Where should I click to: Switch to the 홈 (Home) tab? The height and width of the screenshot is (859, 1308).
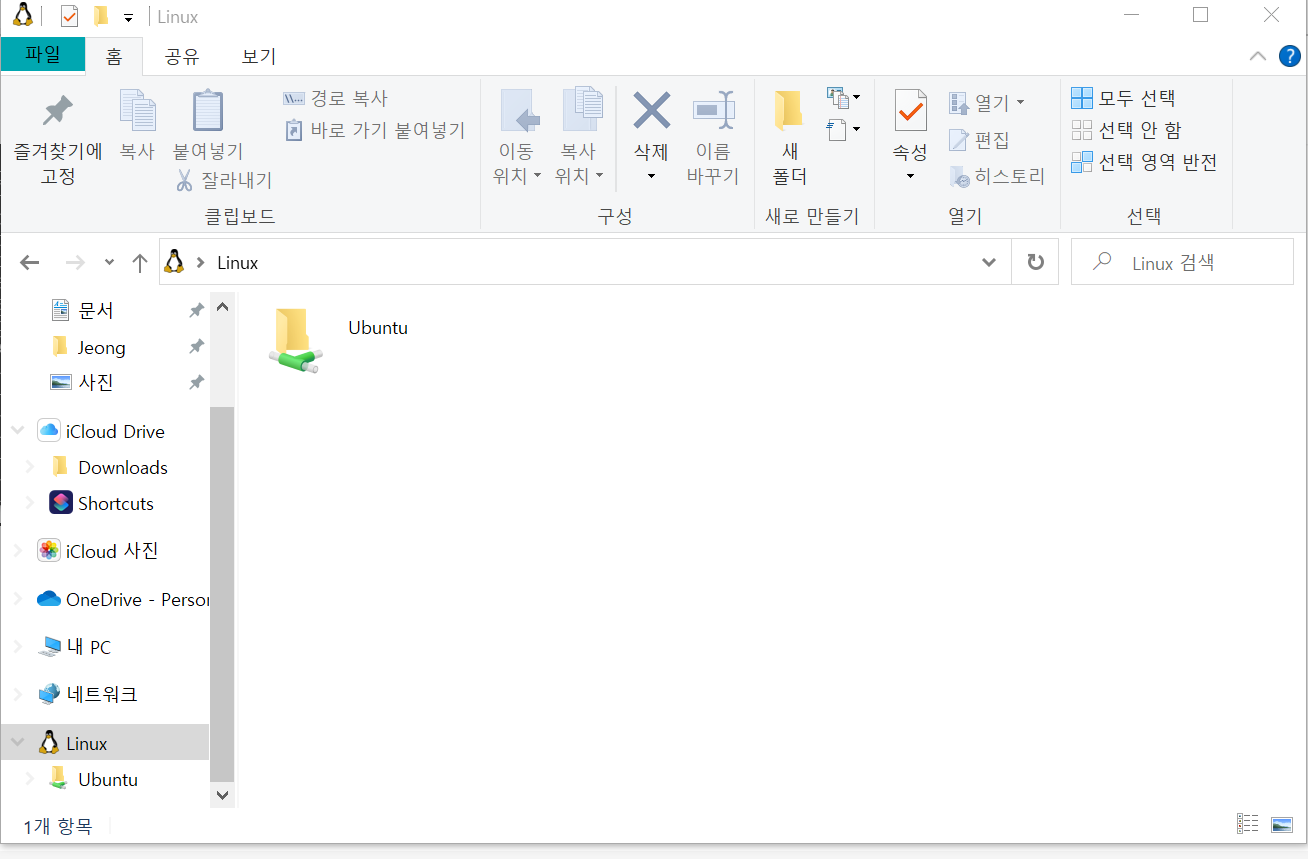click(114, 57)
